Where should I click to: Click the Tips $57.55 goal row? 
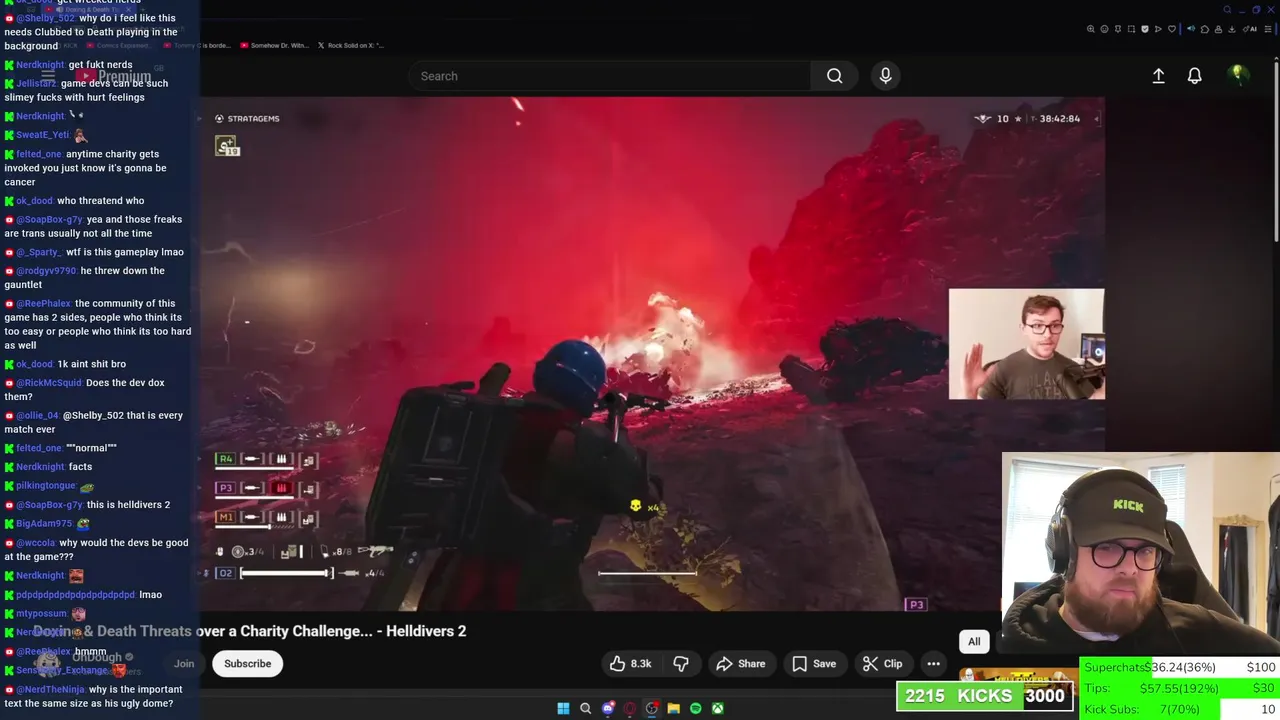1180,688
